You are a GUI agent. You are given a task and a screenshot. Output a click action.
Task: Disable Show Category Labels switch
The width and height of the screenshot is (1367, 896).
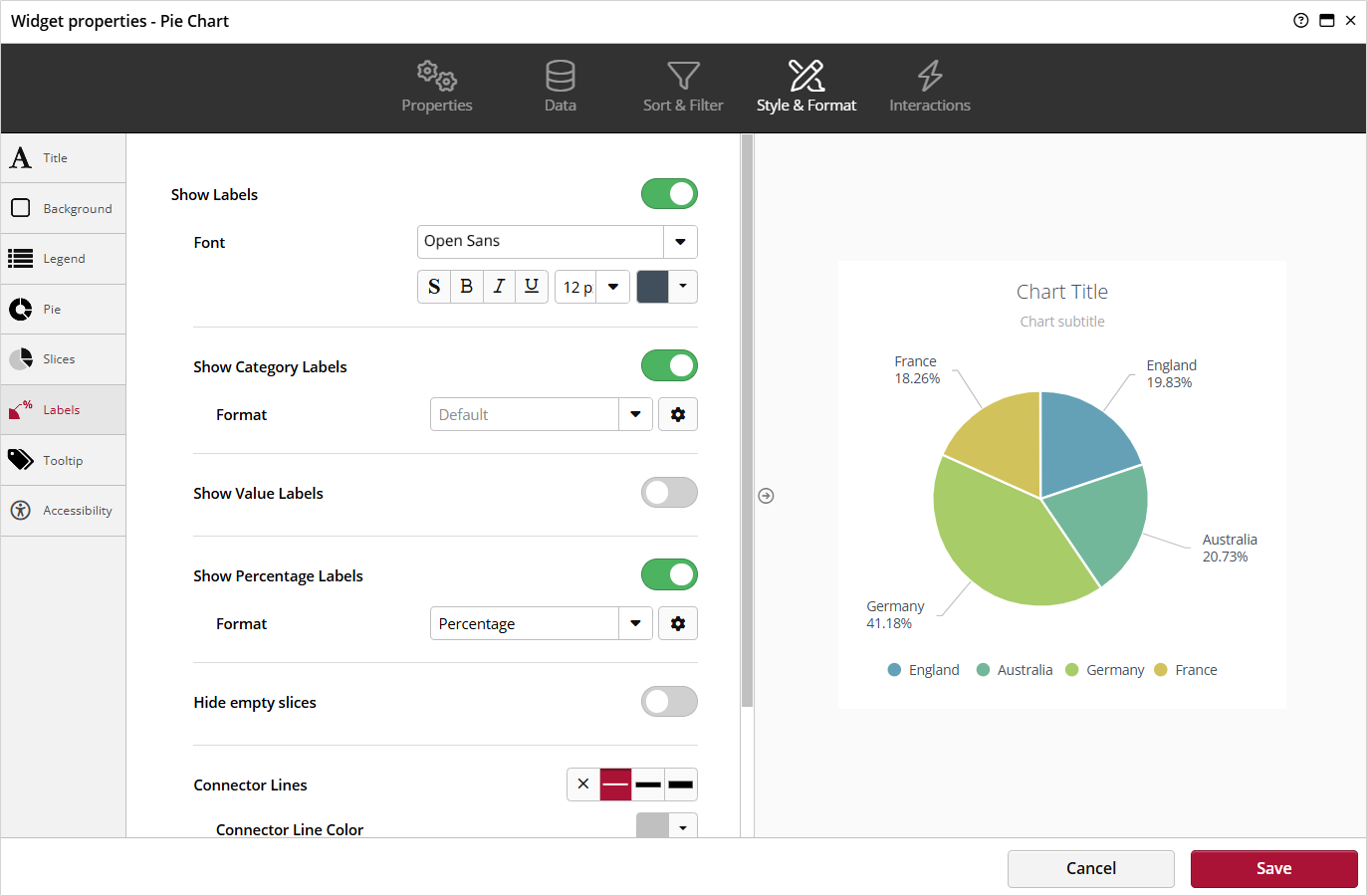coord(669,366)
